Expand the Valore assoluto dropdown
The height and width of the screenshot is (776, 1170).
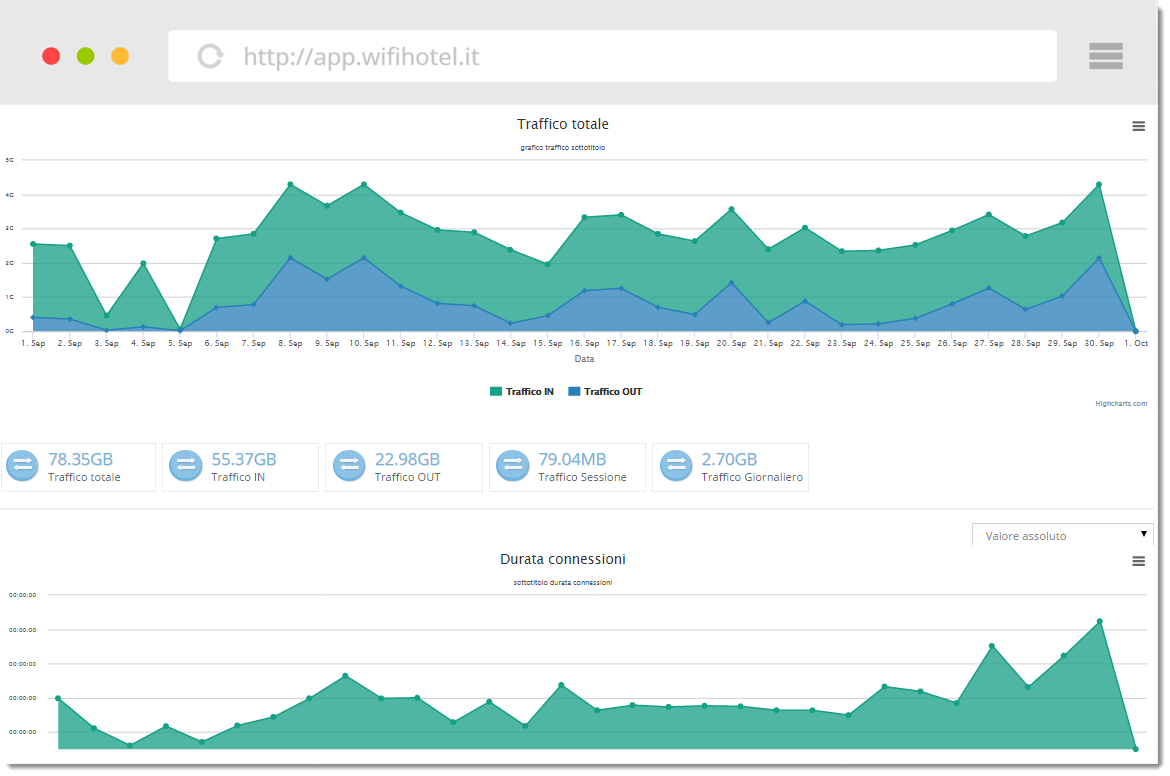click(1062, 535)
